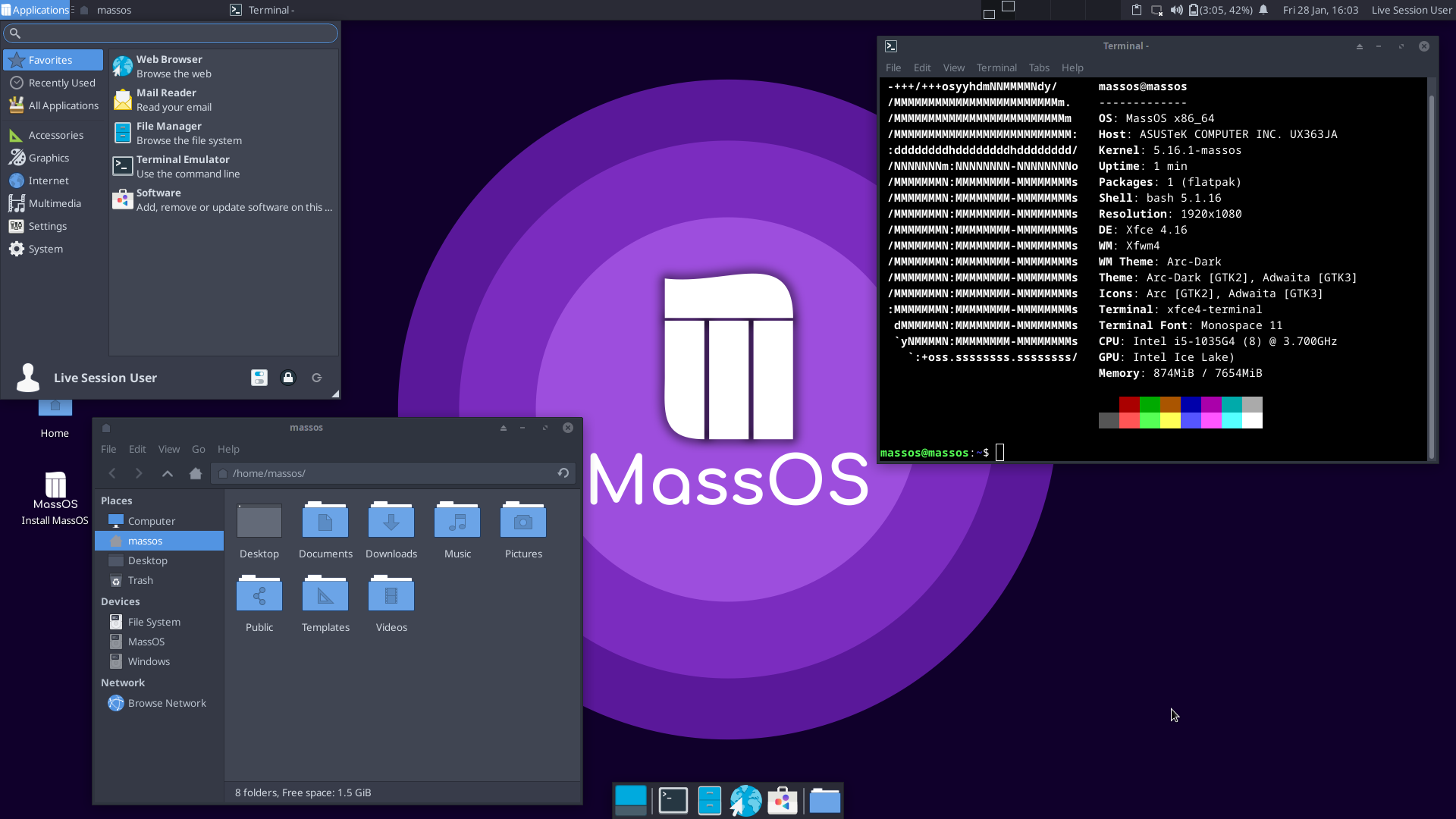Open the Mail Reader in the Applications menu
1456x819 pixels.
(167, 99)
